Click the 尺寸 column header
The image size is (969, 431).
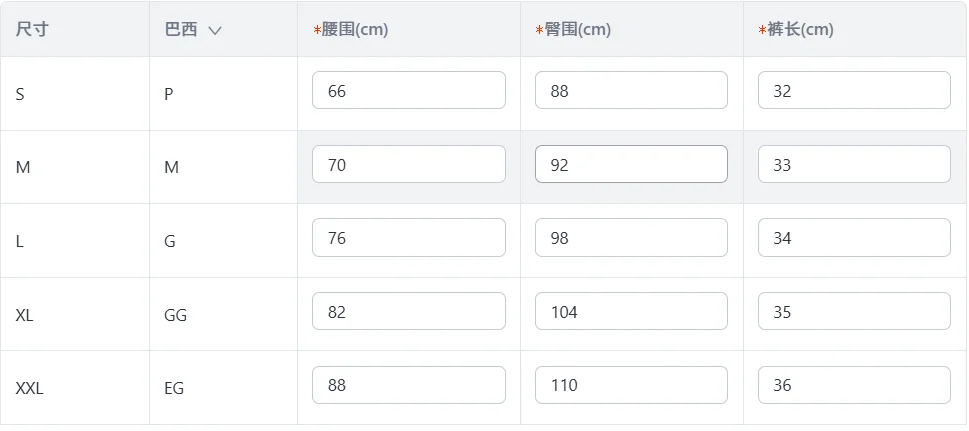tap(32, 30)
